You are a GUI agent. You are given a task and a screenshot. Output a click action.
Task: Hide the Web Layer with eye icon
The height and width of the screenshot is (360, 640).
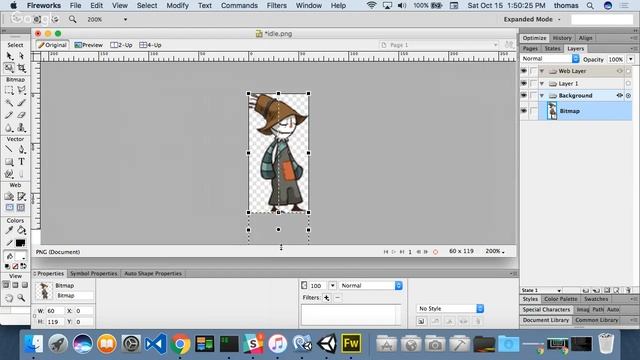[x=524, y=71]
